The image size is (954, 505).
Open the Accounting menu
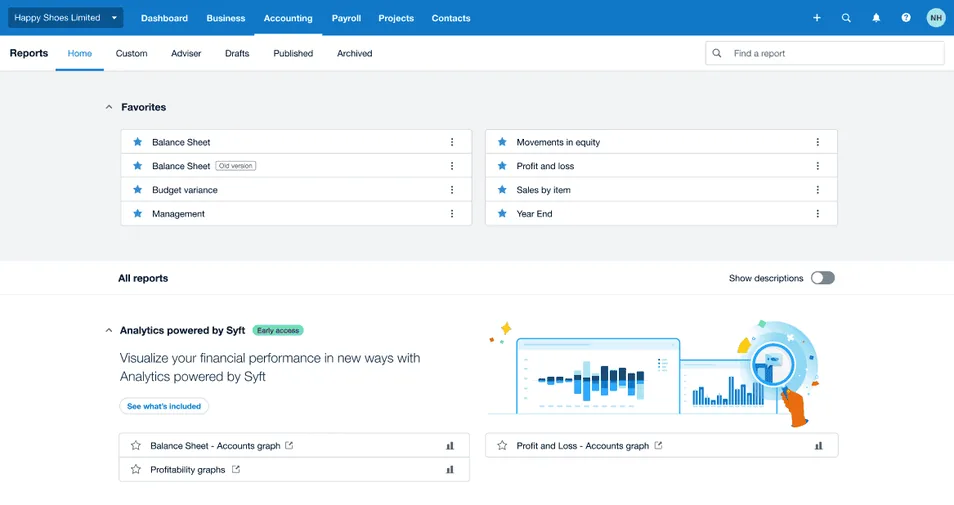tap(288, 18)
